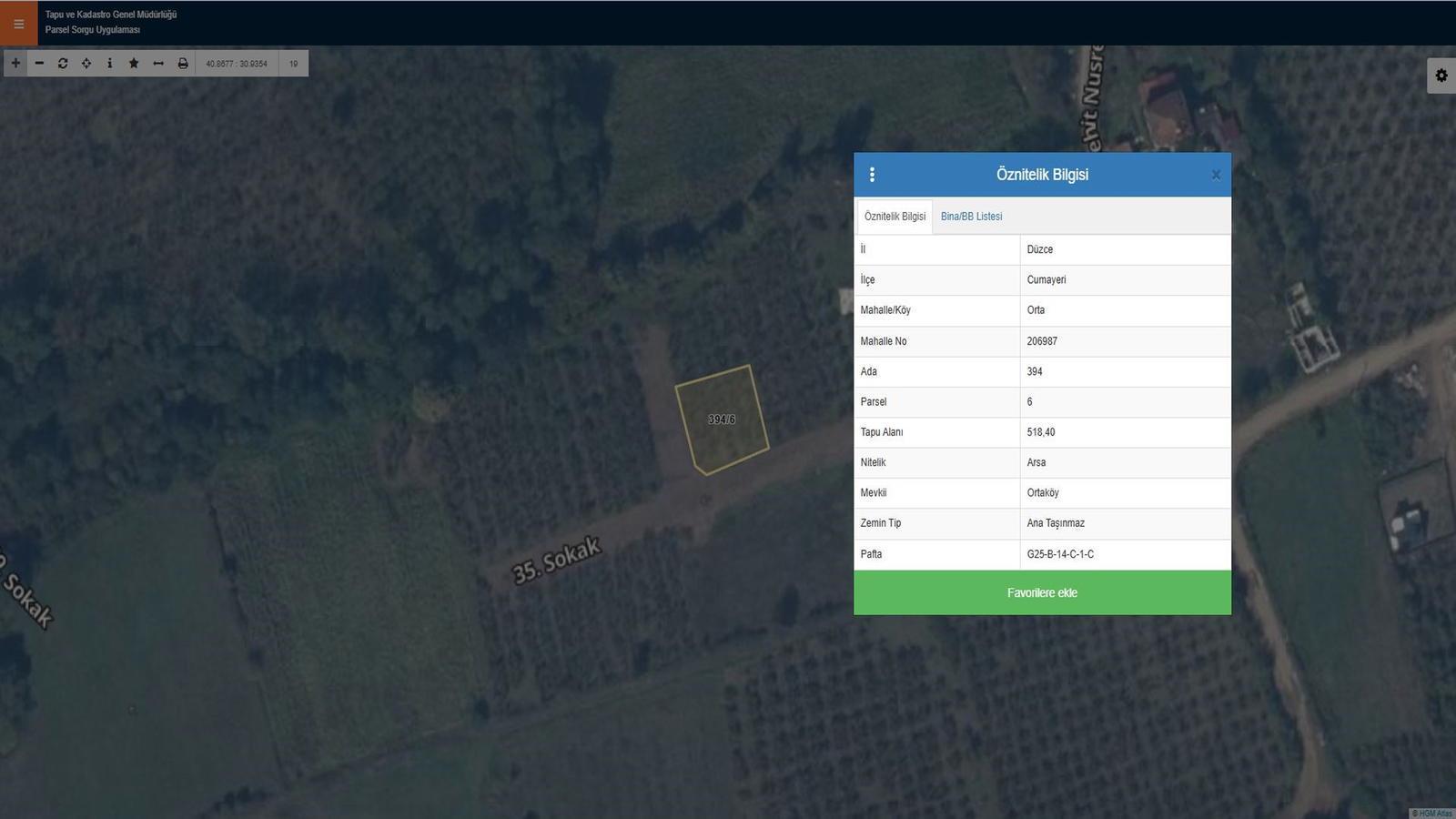Activate the locate crosshair tool
This screenshot has height=819, width=1456.
click(86, 63)
